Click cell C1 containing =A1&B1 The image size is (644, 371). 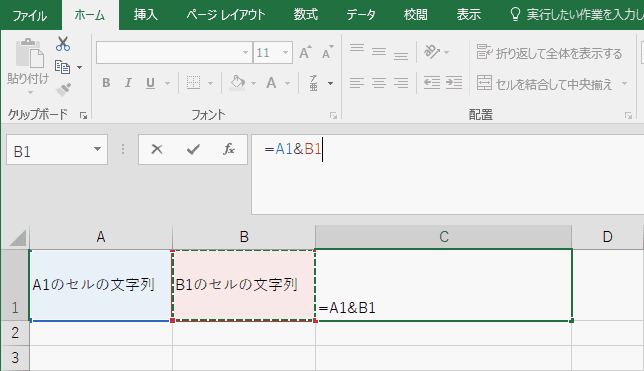(x=444, y=285)
